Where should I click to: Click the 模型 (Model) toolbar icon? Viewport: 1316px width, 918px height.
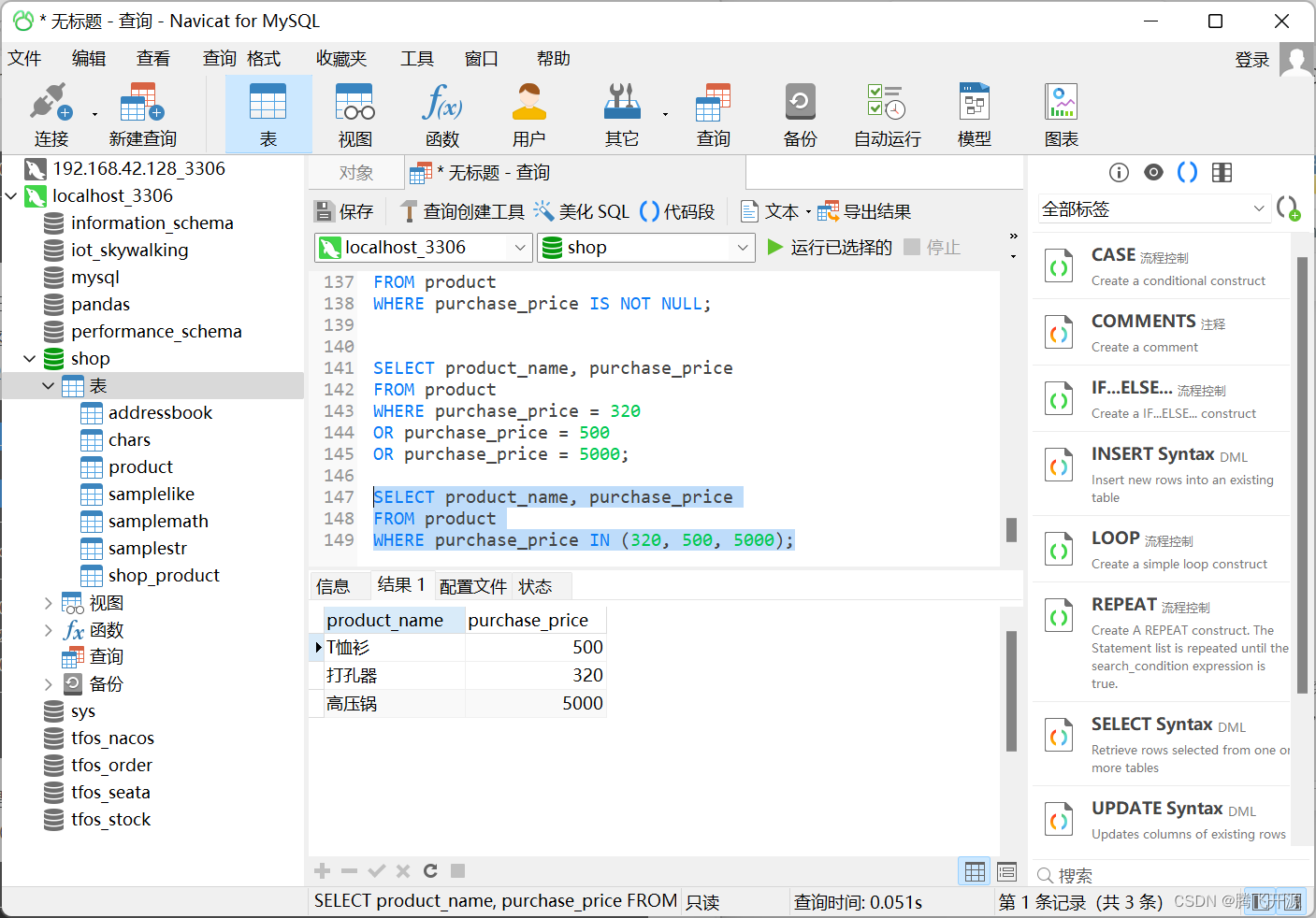[x=975, y=114]
